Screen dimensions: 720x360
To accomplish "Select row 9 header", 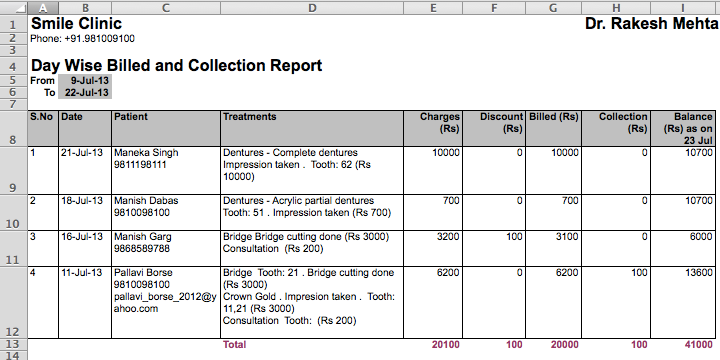I will pyautogui.click(x=14, y=170).
